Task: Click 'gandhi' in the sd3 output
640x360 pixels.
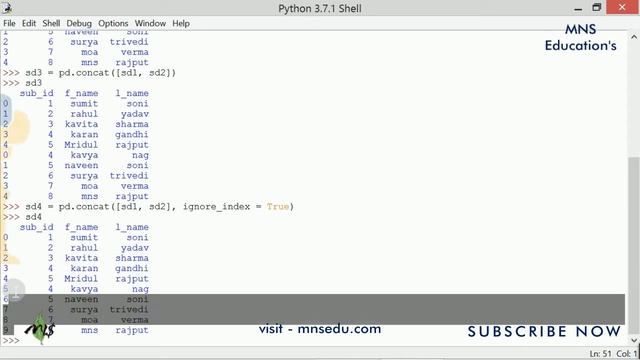Action: [131, 134]
